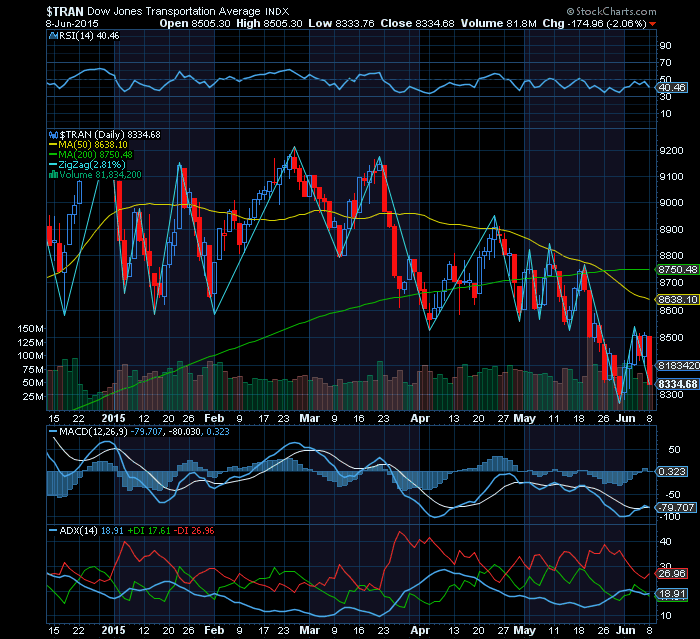Click the red down arrow beside Chg percentage
Image resolution: width=700 pixels, height=639 pixels.
coord(653,24)
